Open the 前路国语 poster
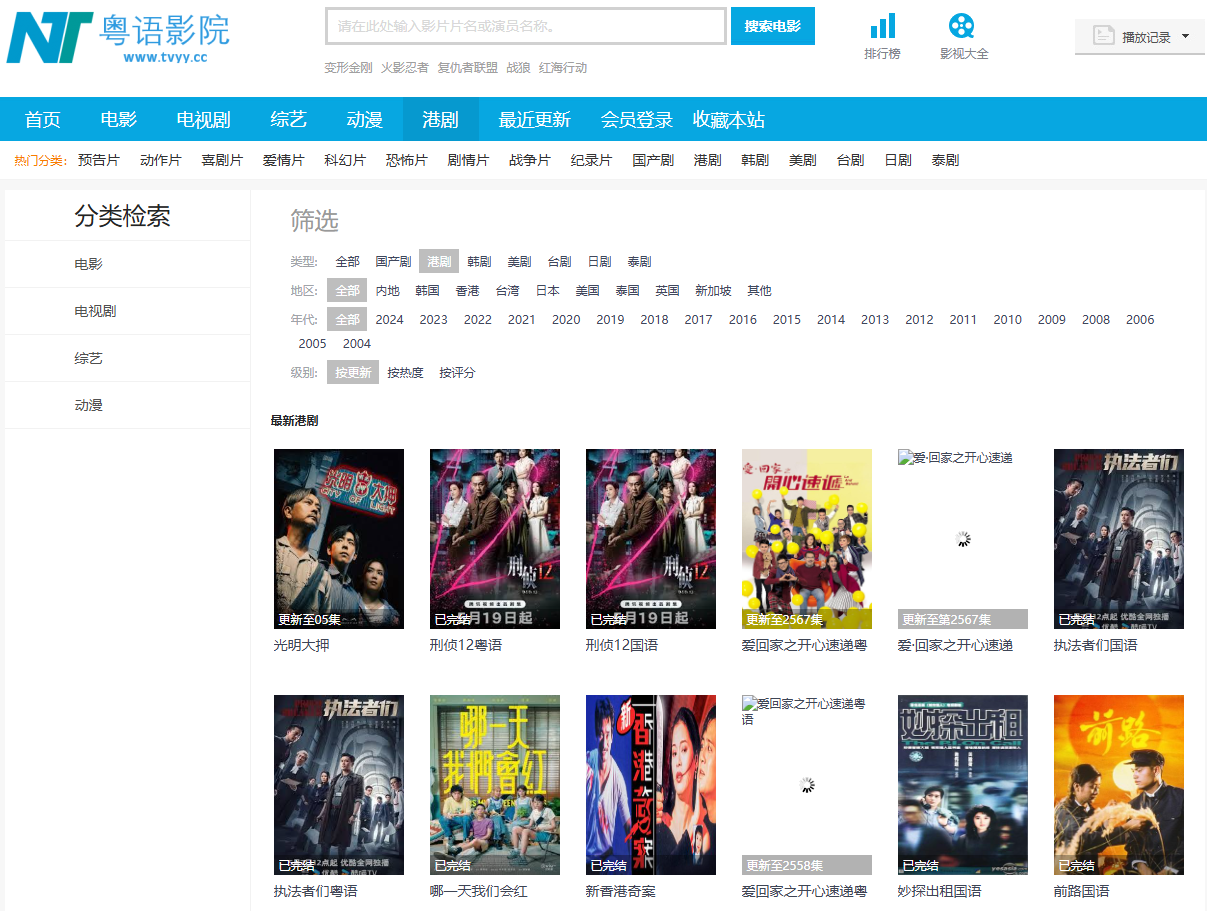 pos(1119,785)
